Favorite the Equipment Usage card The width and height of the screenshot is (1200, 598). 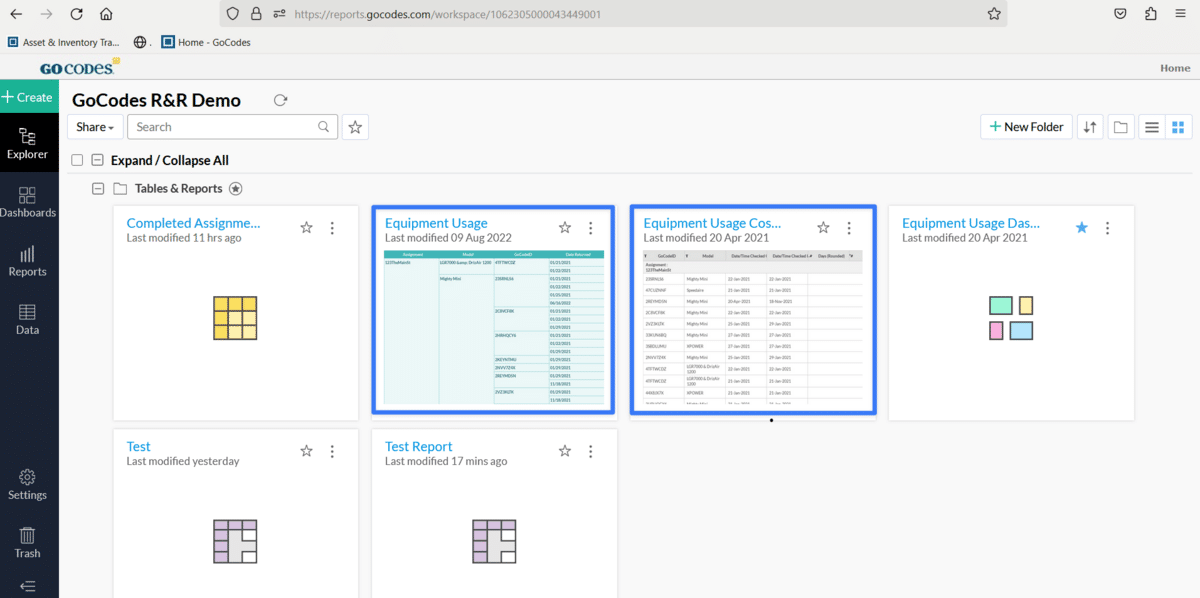coord(565,228)
